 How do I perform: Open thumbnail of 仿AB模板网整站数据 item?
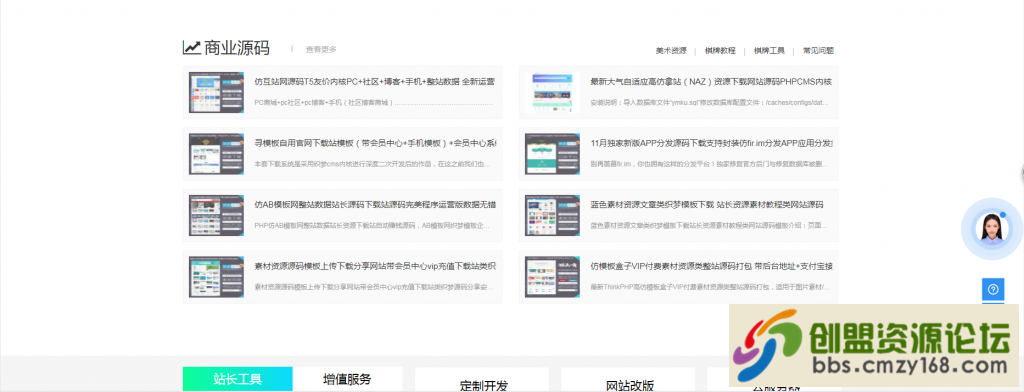tap(216, 215)
